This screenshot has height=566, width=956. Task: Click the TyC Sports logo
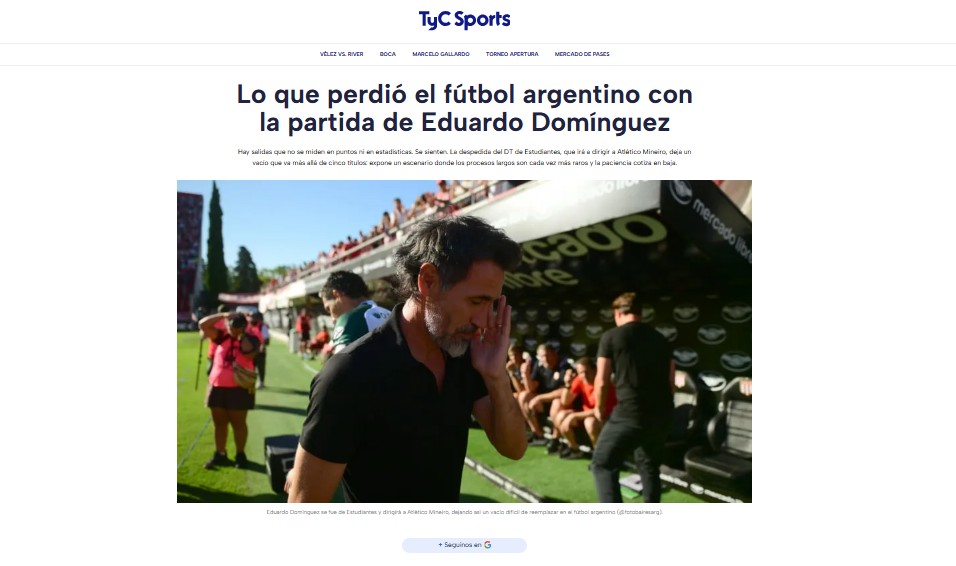click(x=464, y=20)
